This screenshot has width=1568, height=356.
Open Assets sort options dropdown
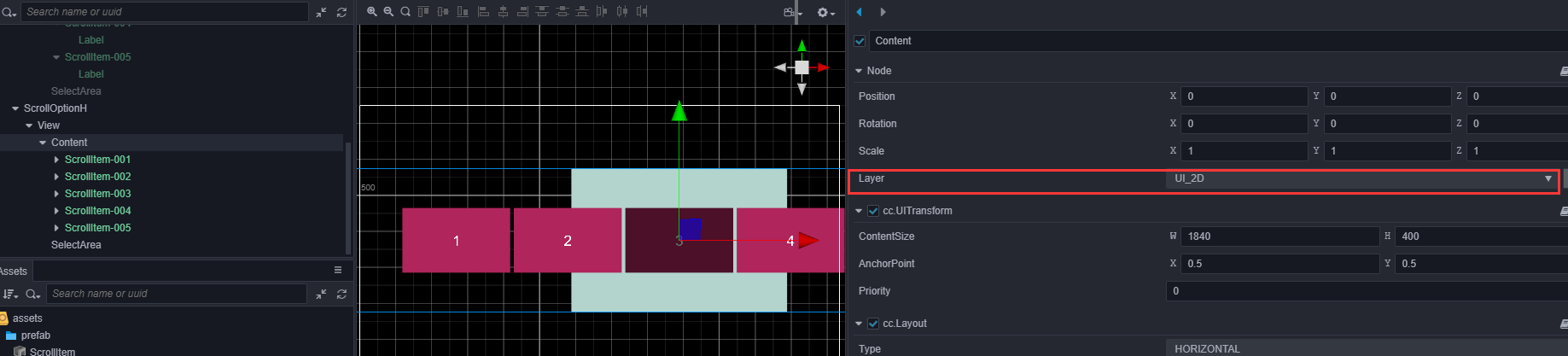click(10, 294)
